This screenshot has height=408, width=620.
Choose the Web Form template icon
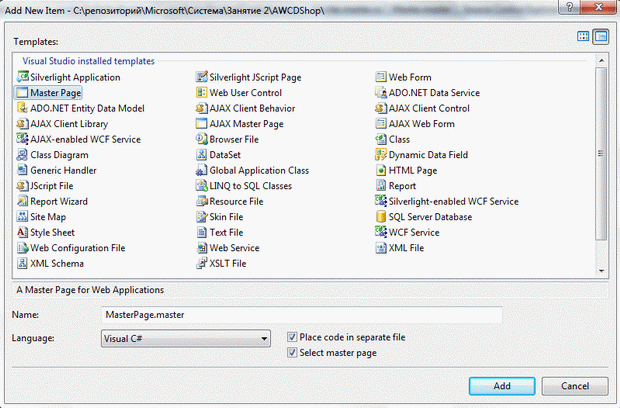(x=381, y=77)
